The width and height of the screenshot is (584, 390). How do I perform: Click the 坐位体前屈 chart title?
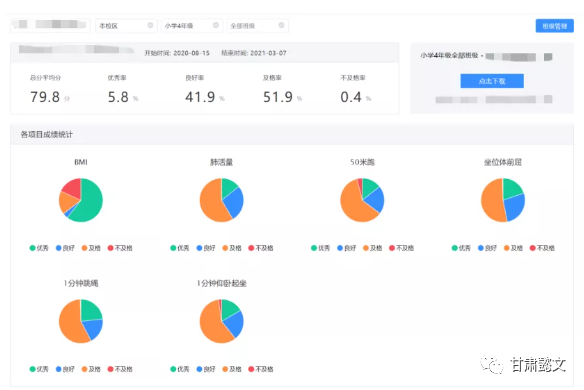pyautogui.click(x=503, y=162)
